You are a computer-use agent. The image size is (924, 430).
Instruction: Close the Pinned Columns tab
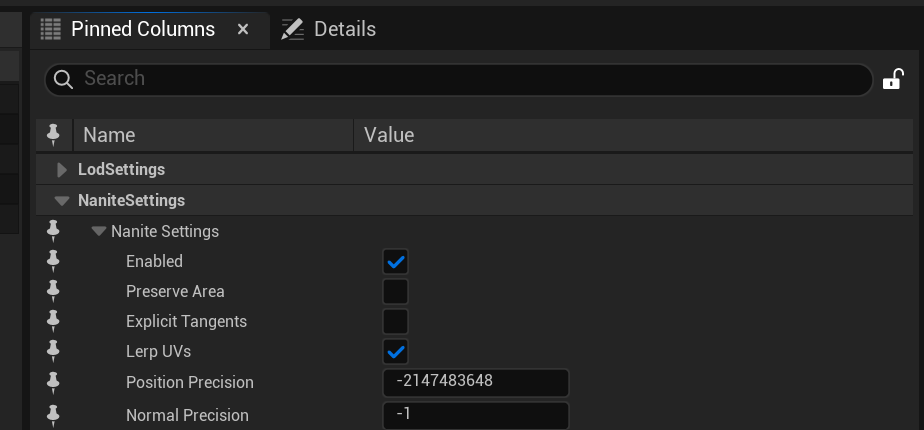tap(243, 29)
